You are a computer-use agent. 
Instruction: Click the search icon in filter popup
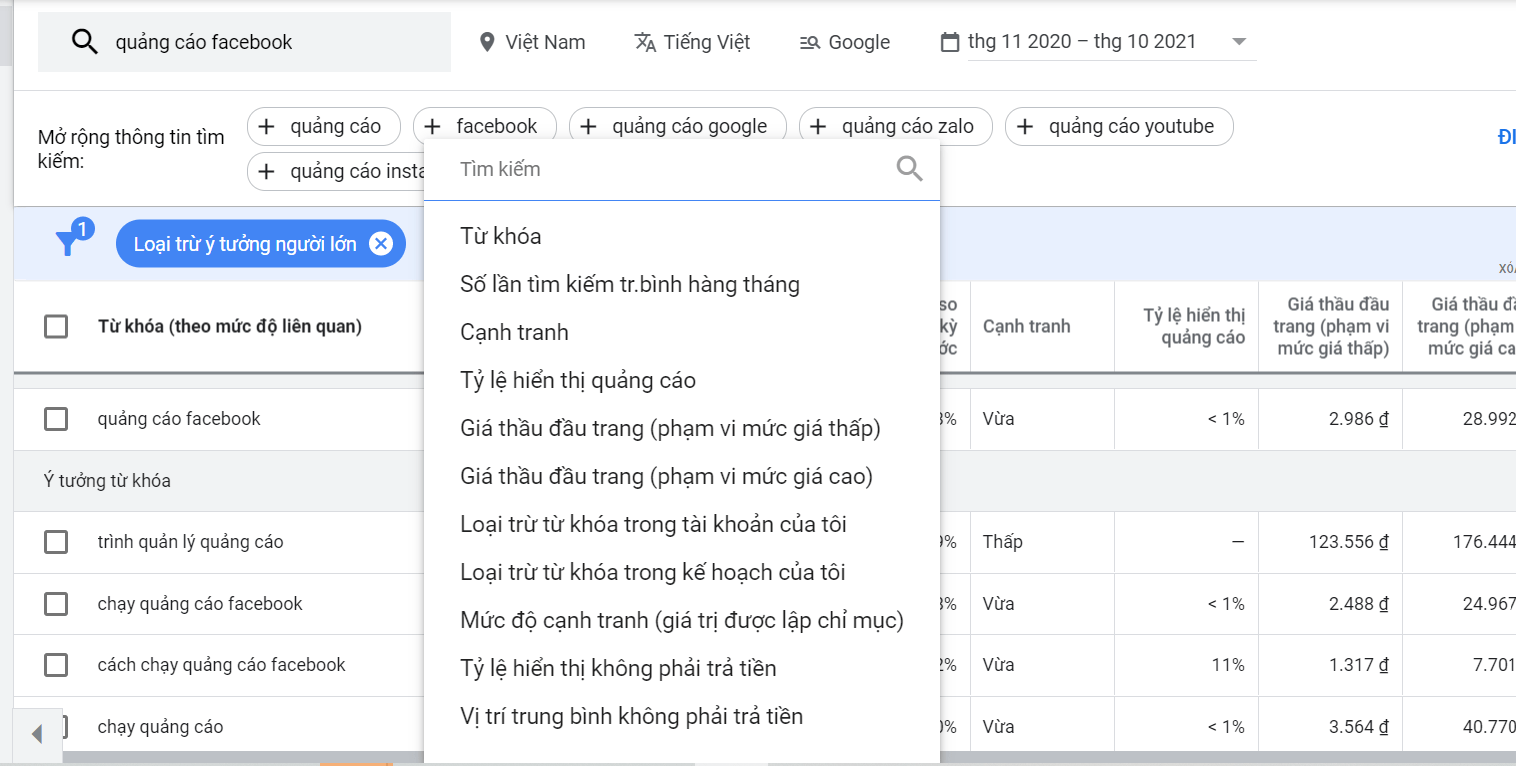point(909,168)
